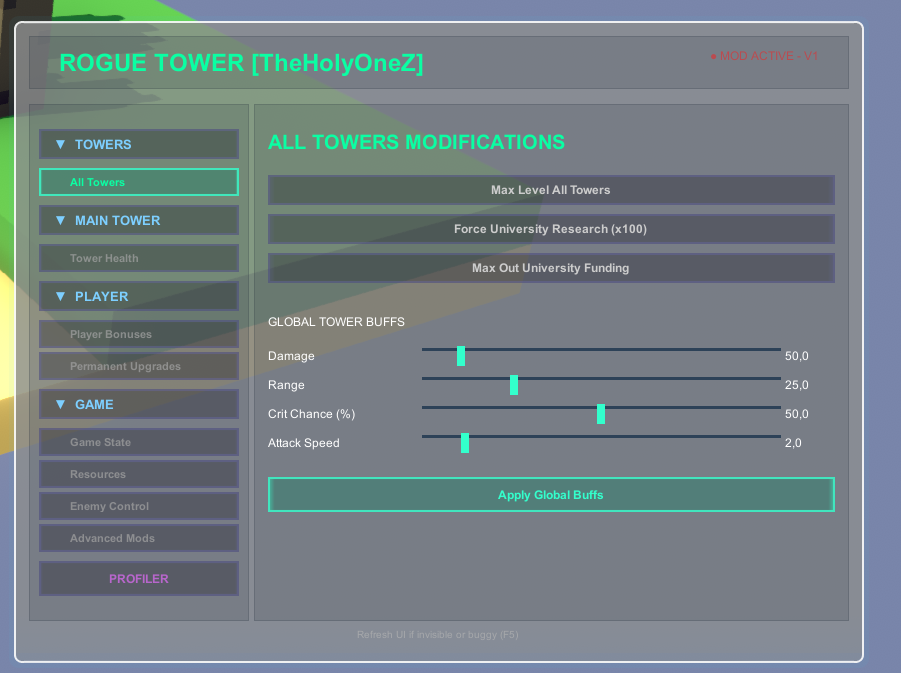Select the All Towers panel

coord(138,182)
